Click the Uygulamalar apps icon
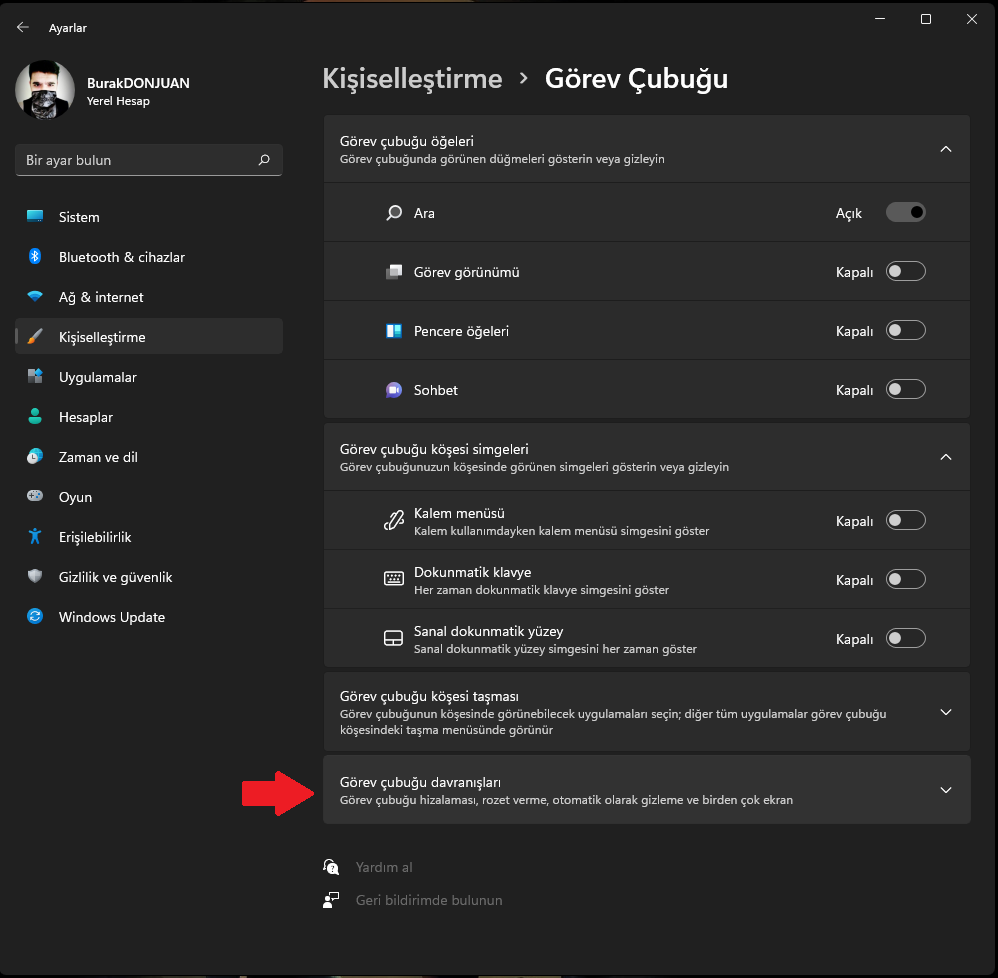 [35, 377]
